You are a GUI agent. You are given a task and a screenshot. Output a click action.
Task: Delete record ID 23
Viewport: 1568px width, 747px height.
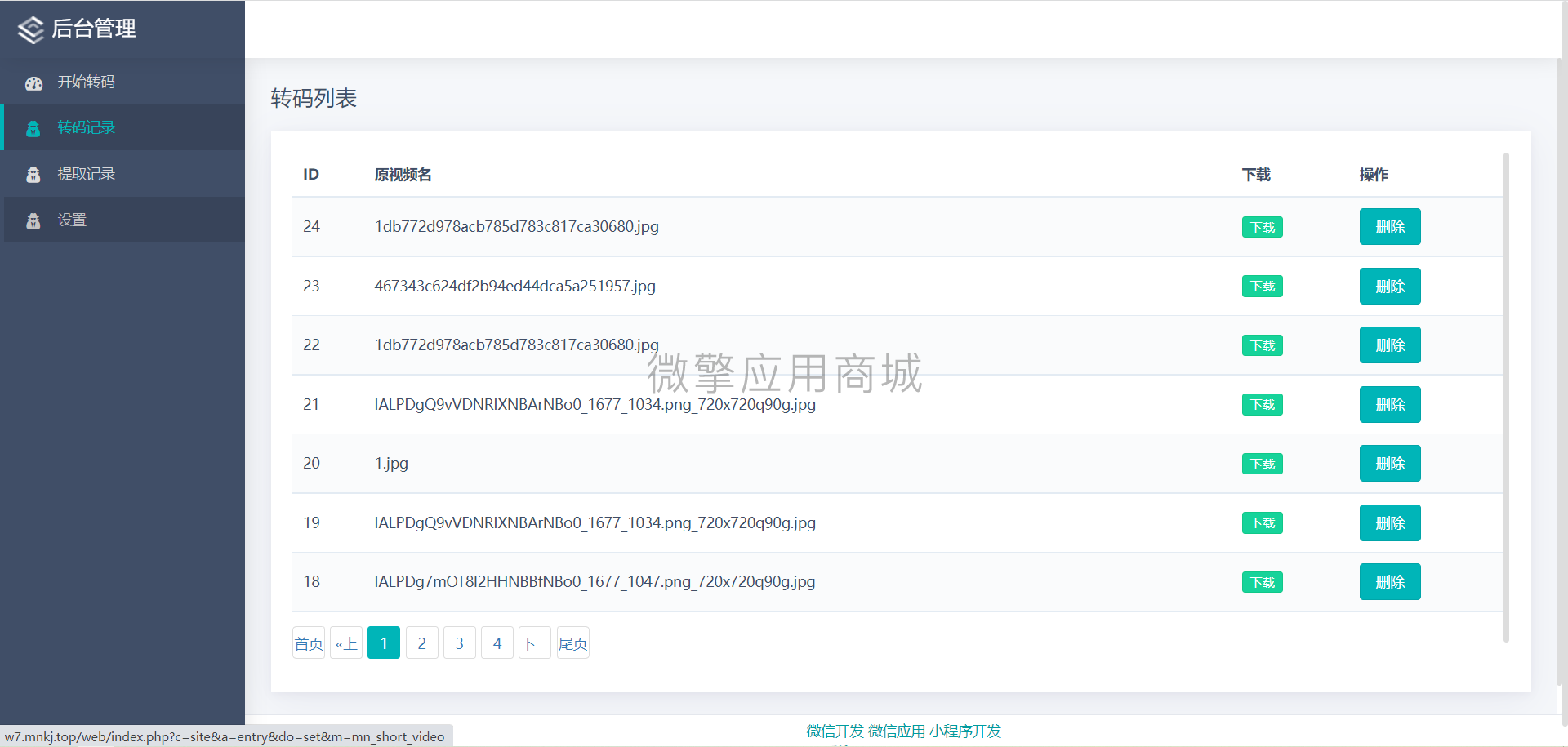[1390, 287]
